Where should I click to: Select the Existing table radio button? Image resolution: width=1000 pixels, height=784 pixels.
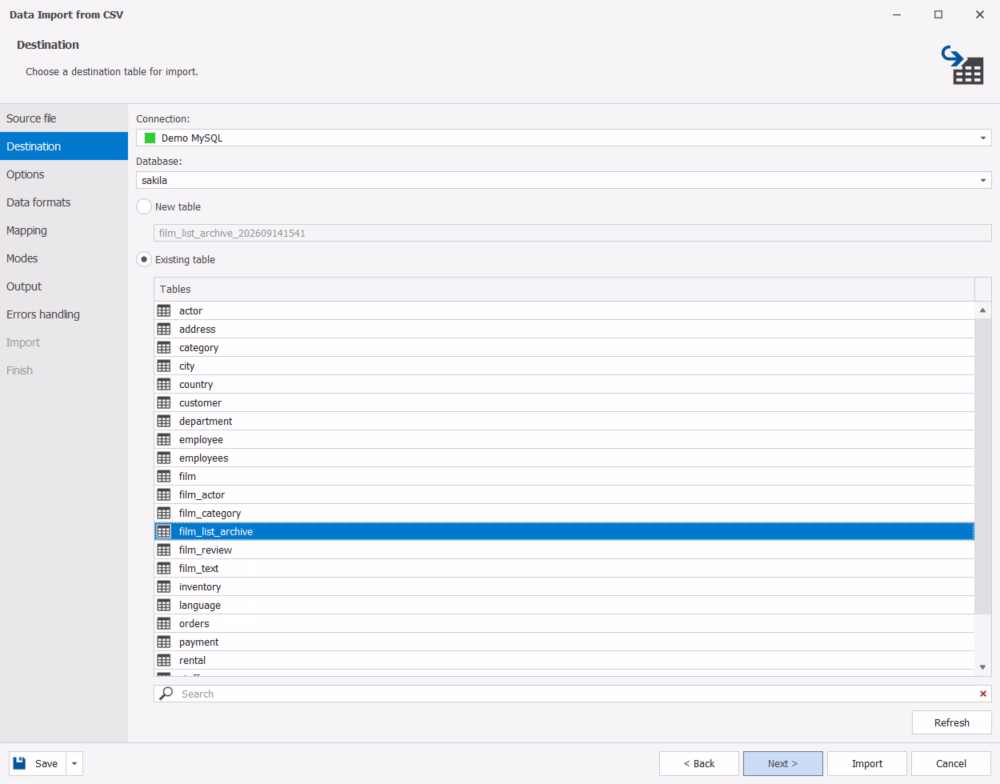pyautogui.click(x=144, y=260)
